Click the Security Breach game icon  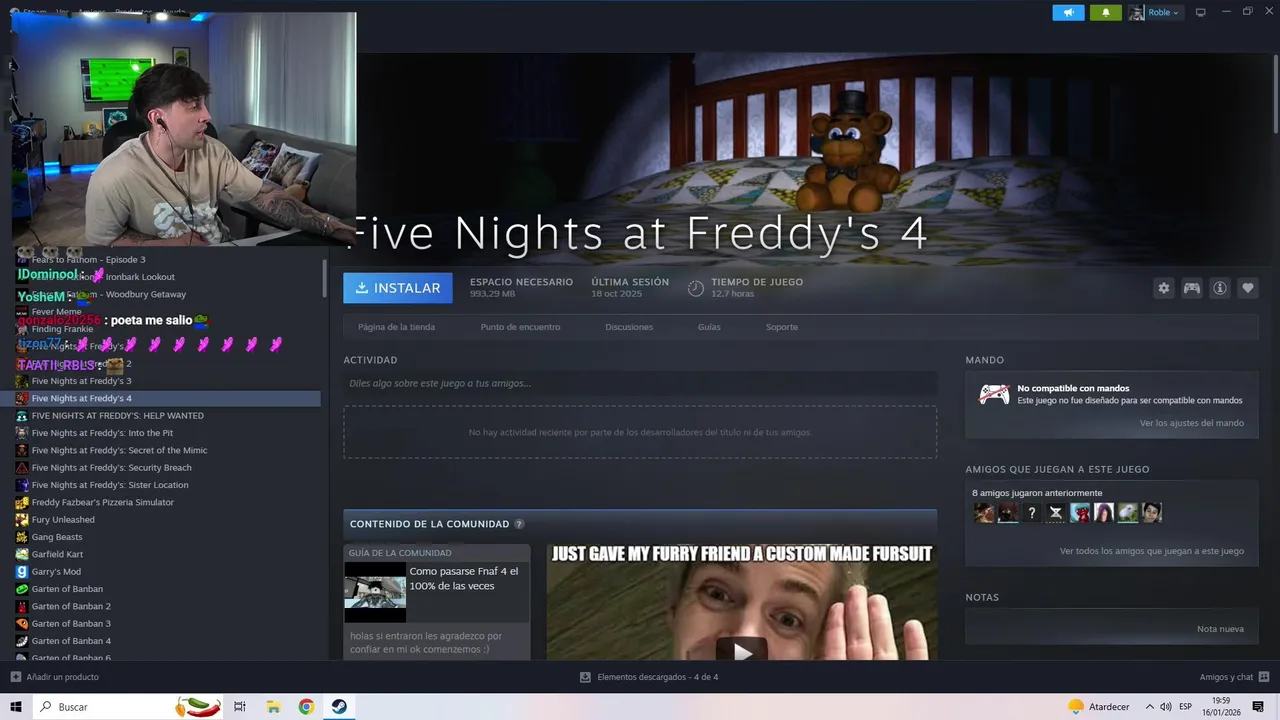(x=21, y=468)
